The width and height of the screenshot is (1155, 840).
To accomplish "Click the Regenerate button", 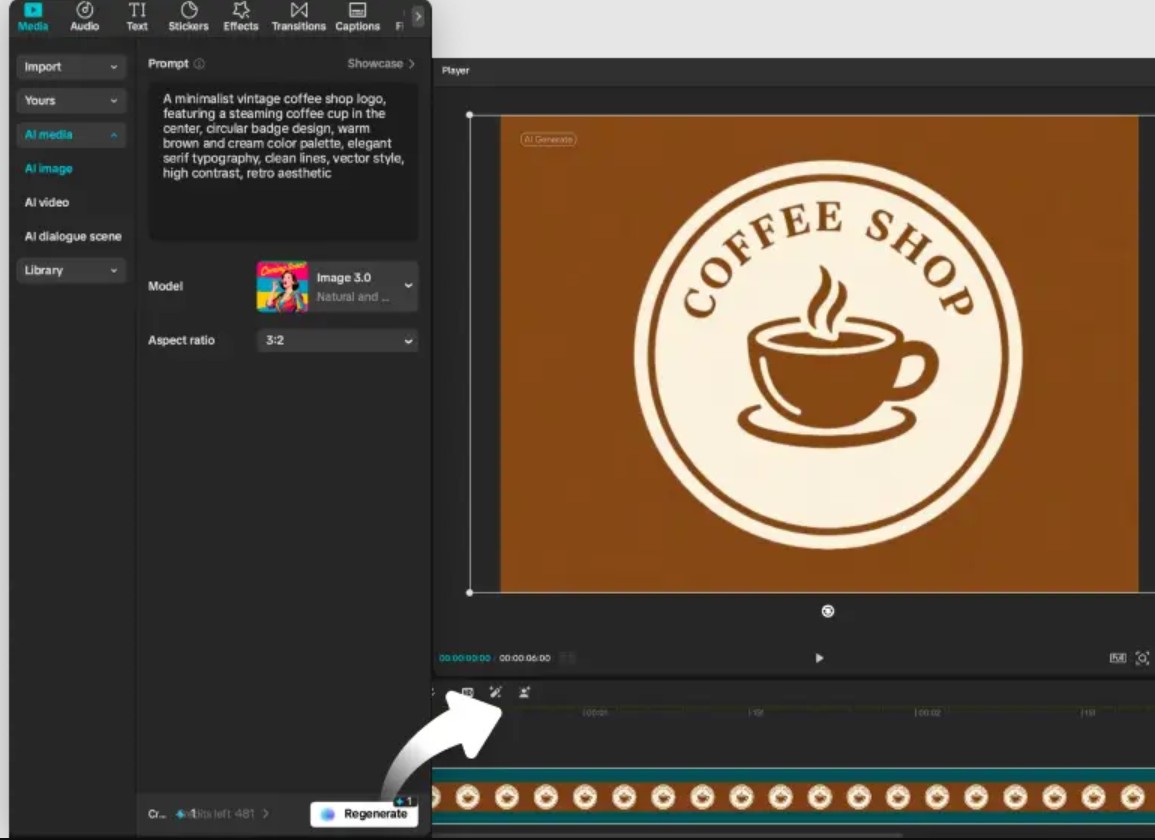I will 364,813.
